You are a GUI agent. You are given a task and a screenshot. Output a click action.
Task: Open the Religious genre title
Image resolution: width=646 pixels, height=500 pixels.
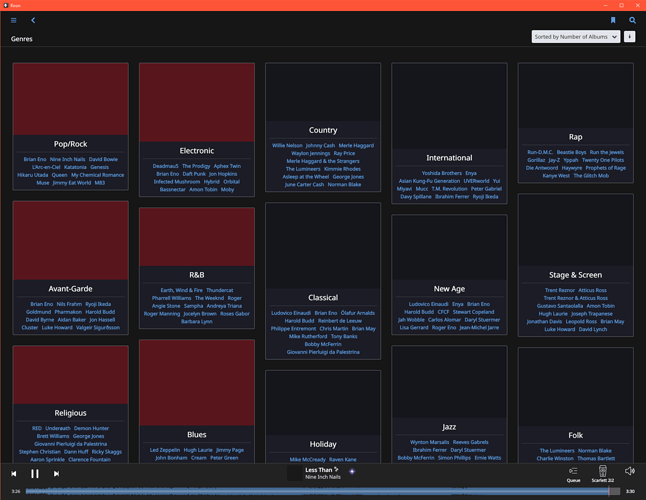[x=70, y=413]
